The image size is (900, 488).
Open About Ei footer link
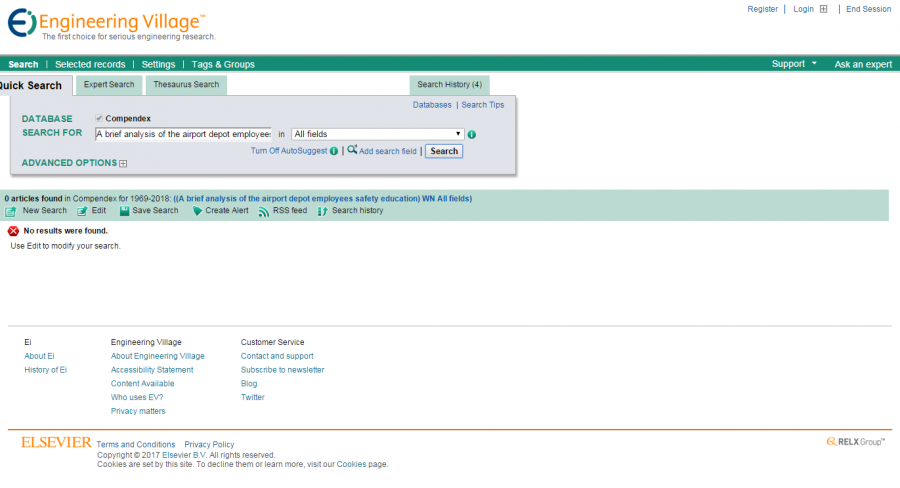[x=39, y=356]
